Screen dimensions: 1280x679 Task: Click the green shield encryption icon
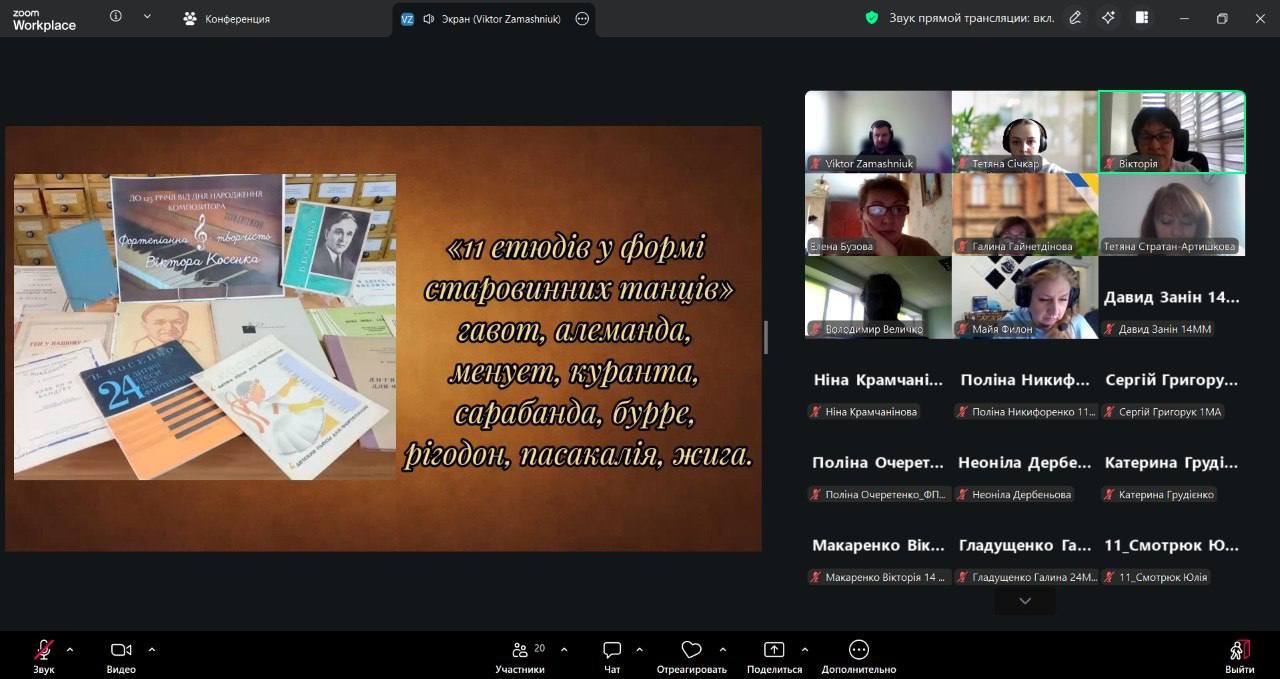click(x=872, y=18)
